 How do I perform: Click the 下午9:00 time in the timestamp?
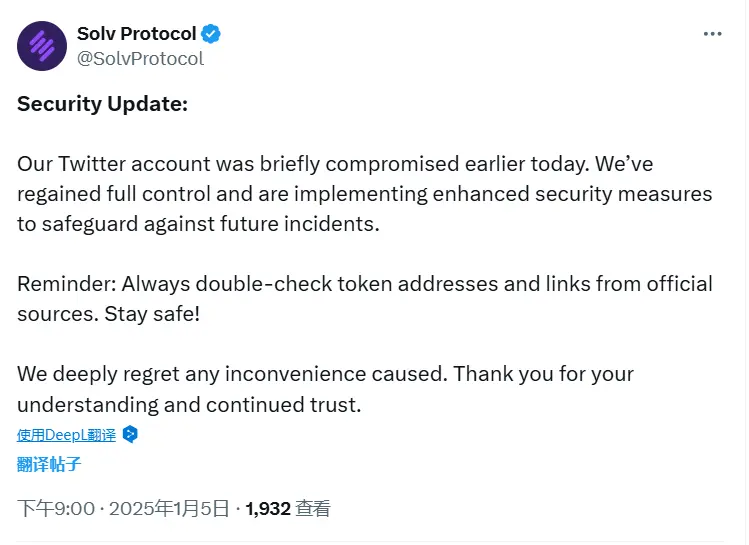56,509
